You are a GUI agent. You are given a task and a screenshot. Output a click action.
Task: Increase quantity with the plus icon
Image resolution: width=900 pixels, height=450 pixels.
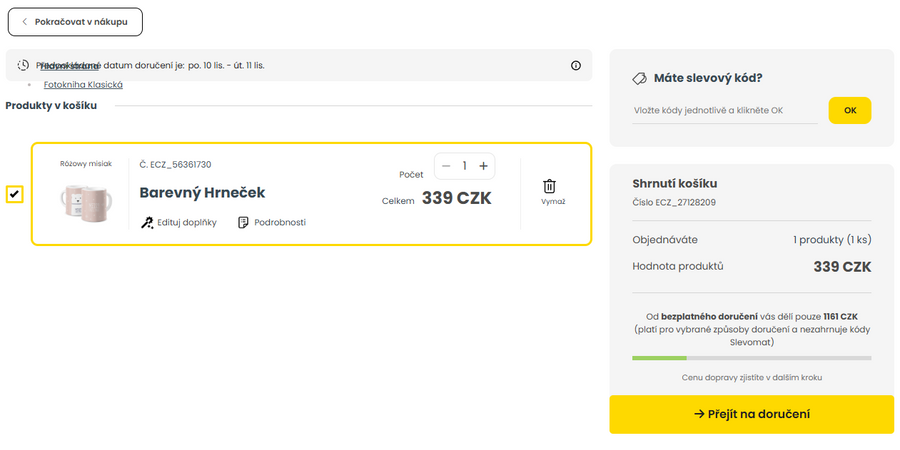(x=483, y=166)
